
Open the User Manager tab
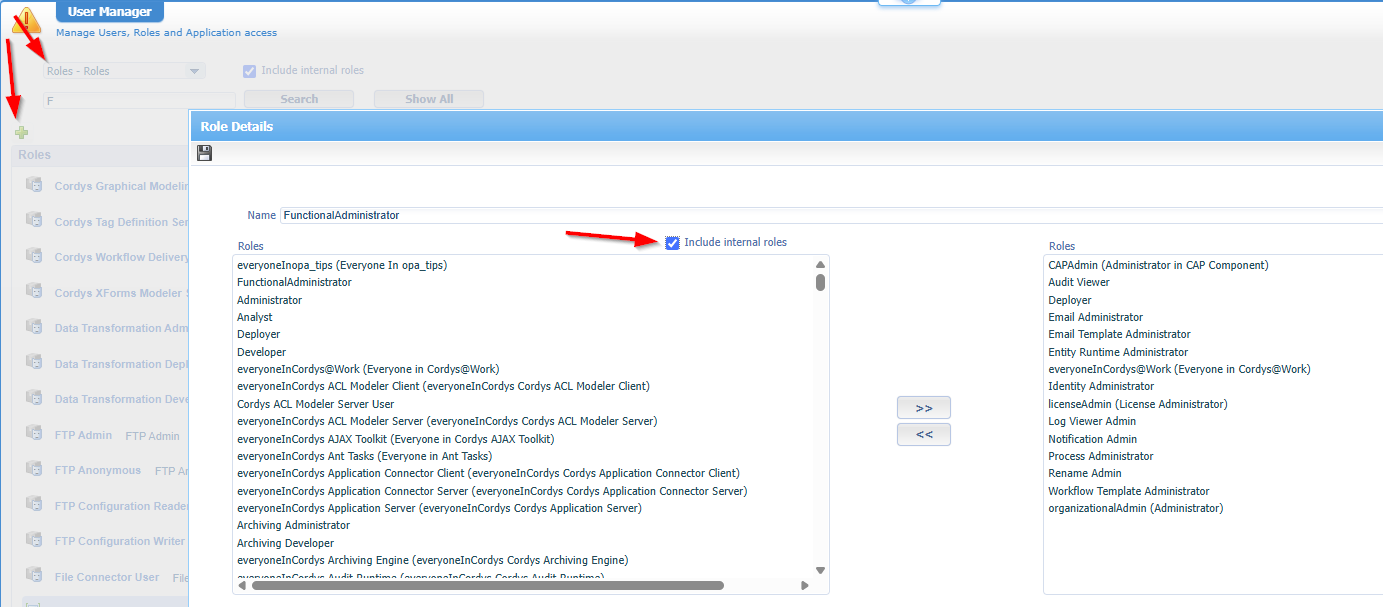[110, 12]
